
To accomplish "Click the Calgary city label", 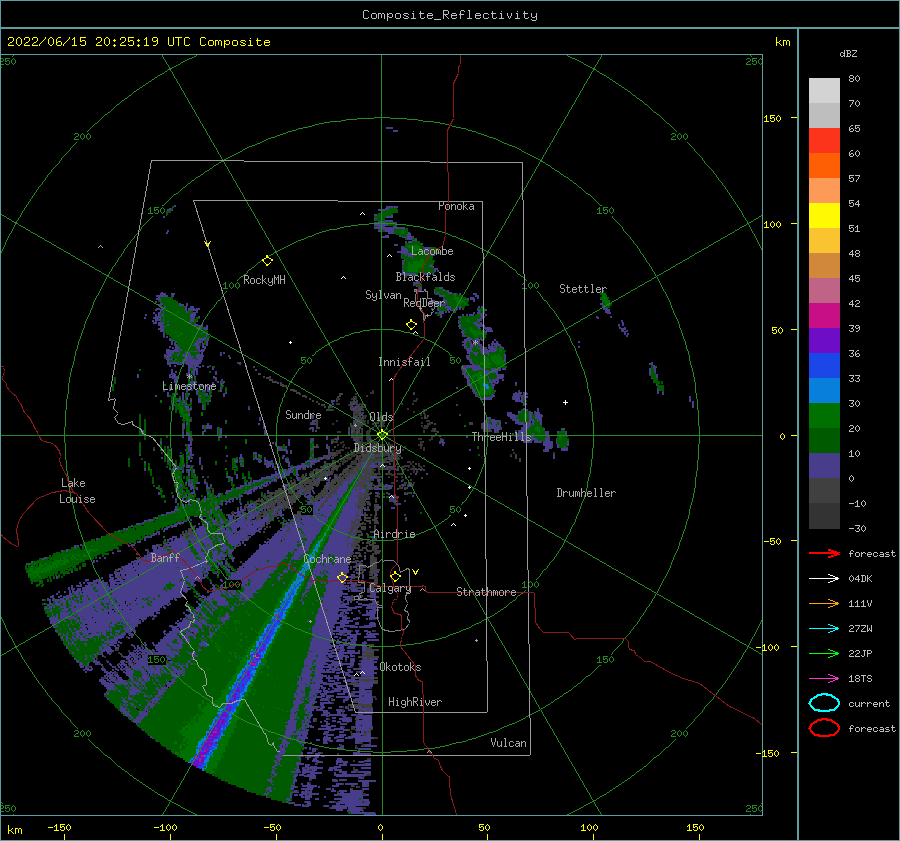I will coord(390,588).
